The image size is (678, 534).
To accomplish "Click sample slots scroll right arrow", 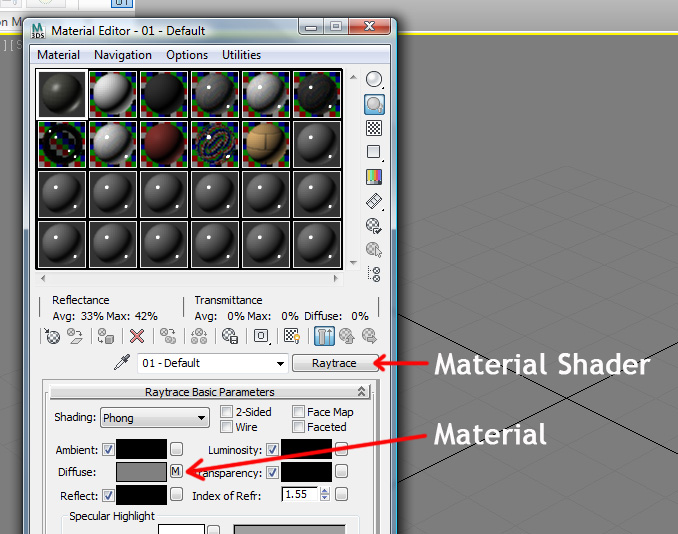I will 336,278.
